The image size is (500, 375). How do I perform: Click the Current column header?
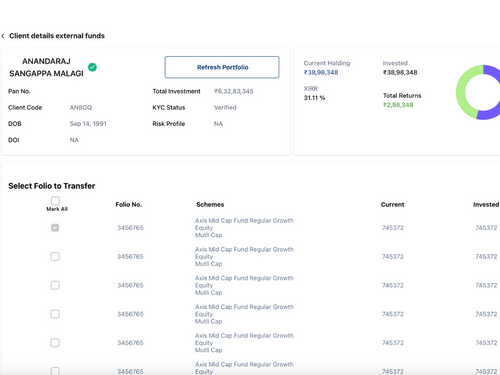click(x=392, y=205)
